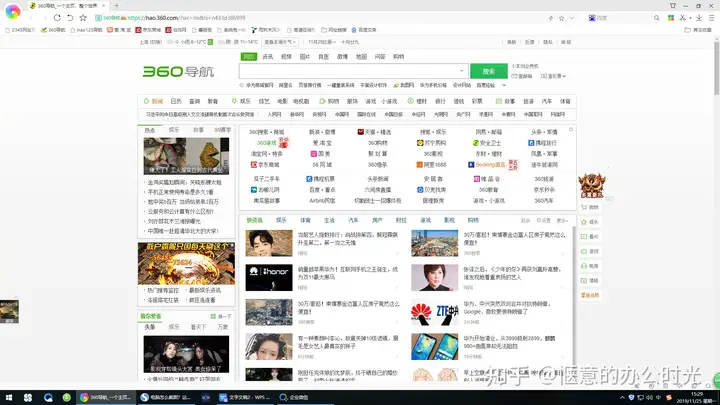Image resolution: width=720 pixels, height=405 pixels.
Task: Select the 图片 search tab
Action: click(x=305, y=56)
